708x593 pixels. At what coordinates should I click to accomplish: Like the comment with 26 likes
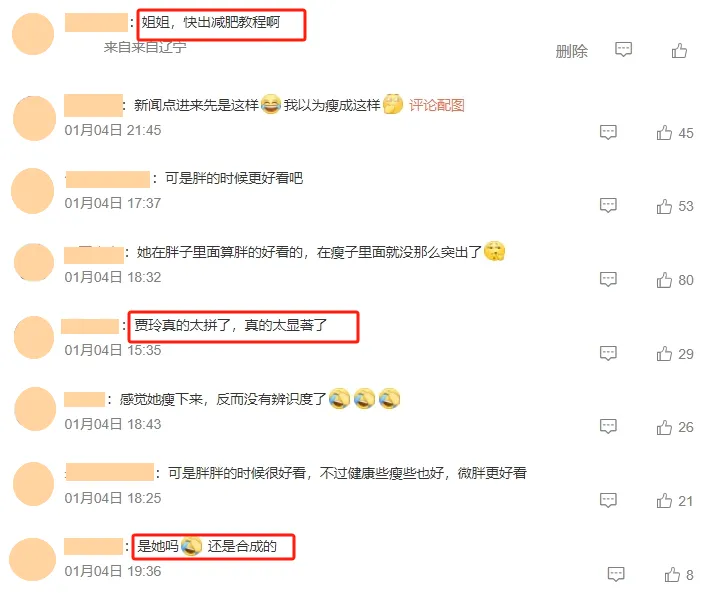[664, 427]
